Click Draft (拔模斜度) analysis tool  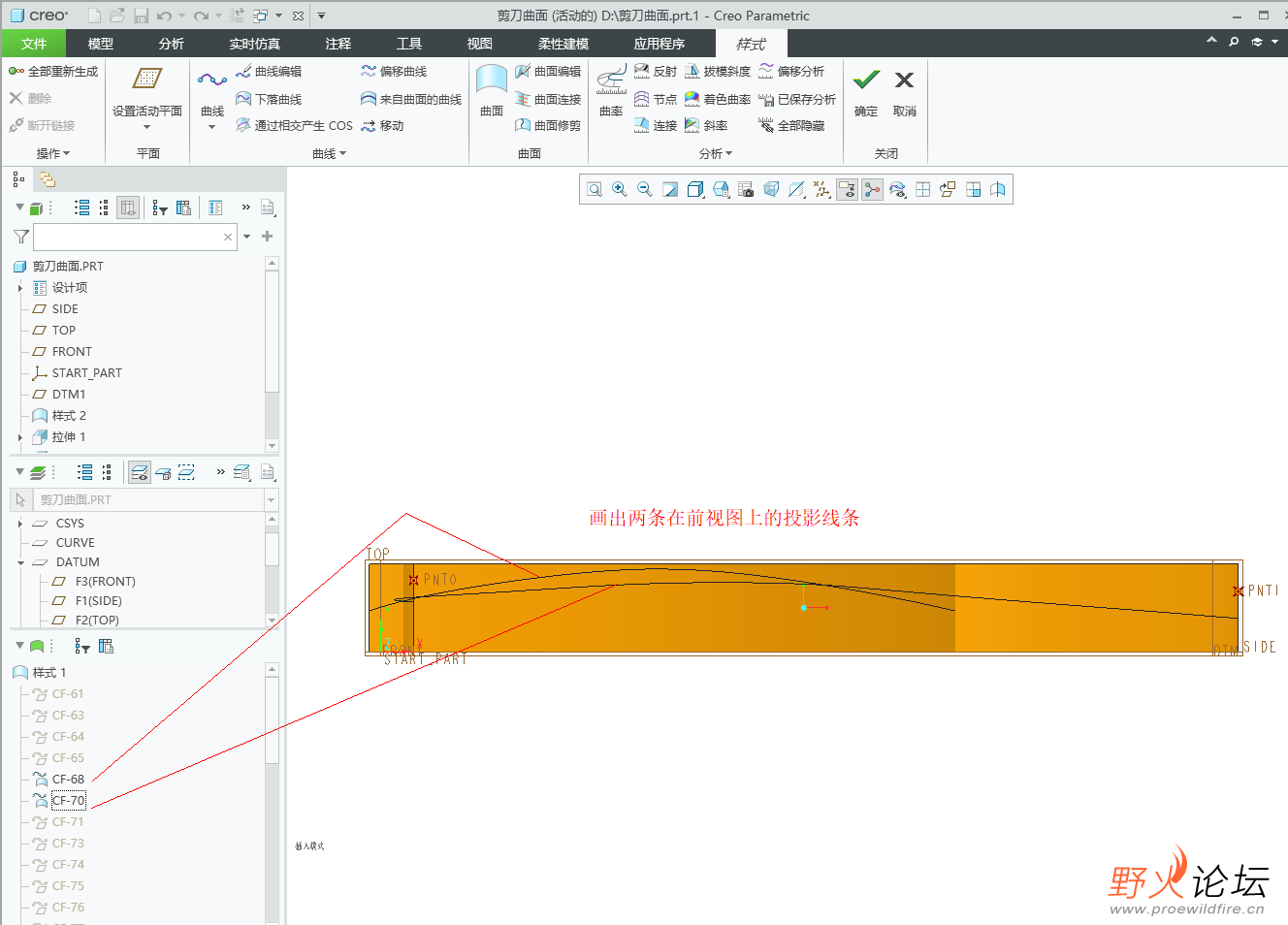tap(718, 72)
